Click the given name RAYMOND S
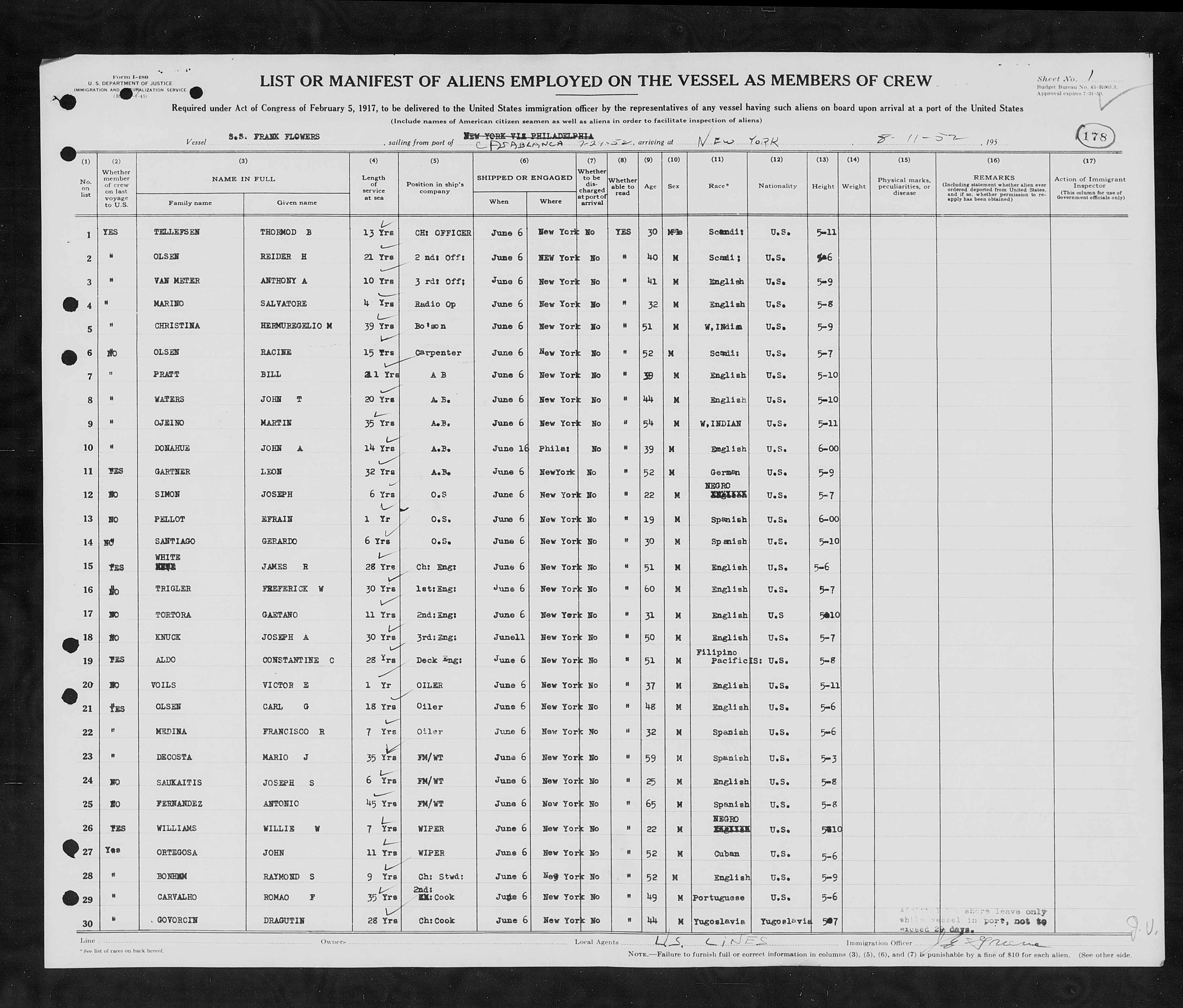Image resolution: width=1183 pixels, height=1008 pixels. pyautogui.click(x=289, y=876)
